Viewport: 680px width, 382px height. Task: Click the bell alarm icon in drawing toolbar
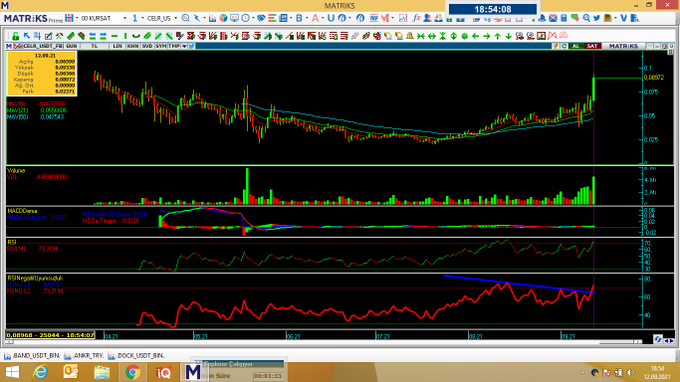[409, 36]
